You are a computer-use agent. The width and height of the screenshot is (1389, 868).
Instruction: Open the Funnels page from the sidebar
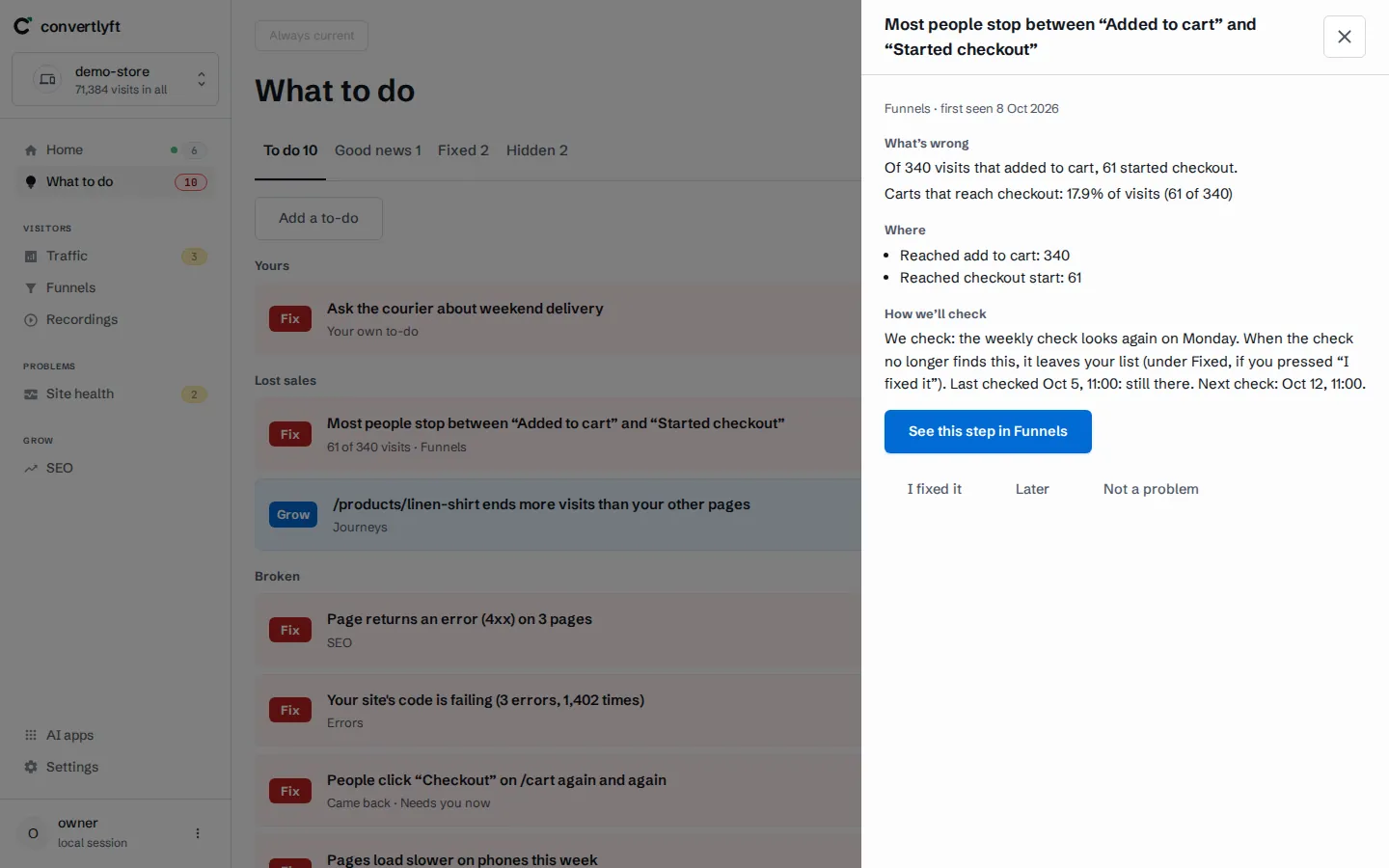tap(115, 287)
